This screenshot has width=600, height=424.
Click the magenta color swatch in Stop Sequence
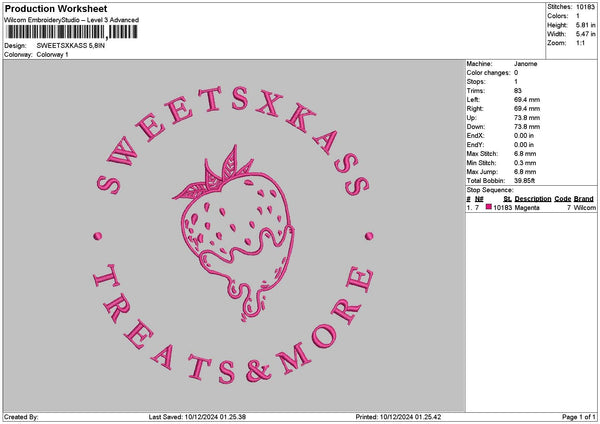point(489,207)
